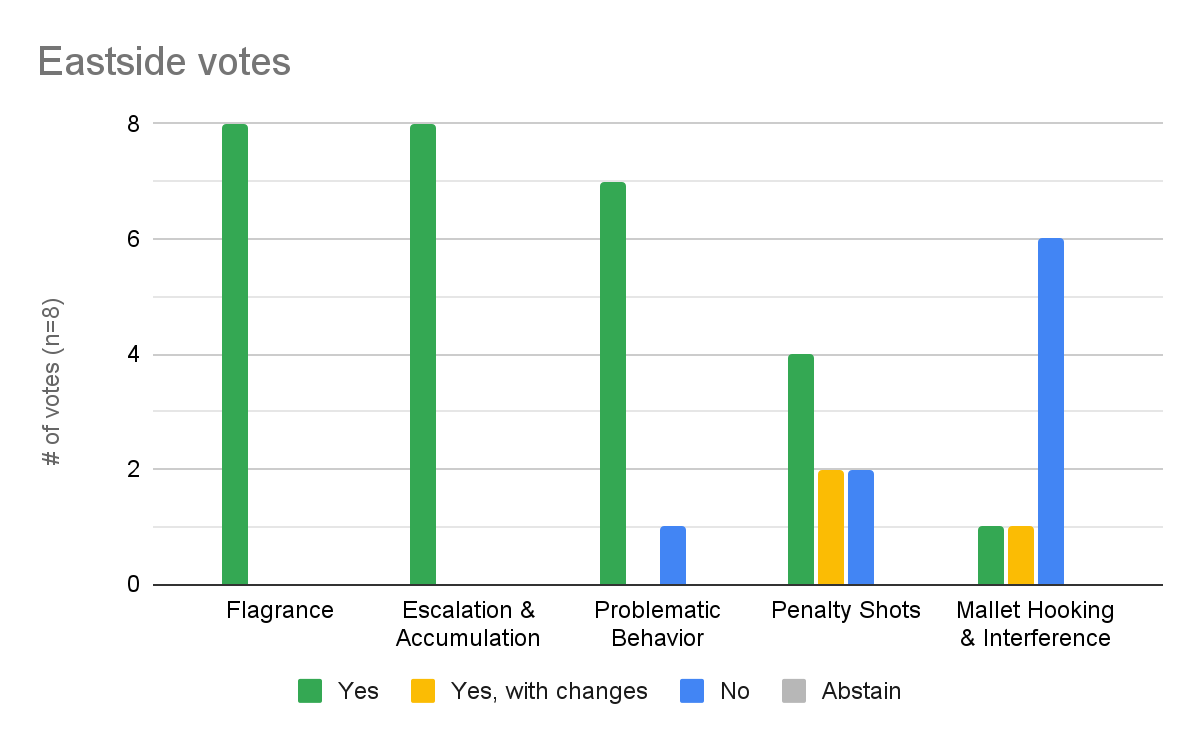
Task: Select the yellow bar for Penalty Shots
Action: pos(831,527)
